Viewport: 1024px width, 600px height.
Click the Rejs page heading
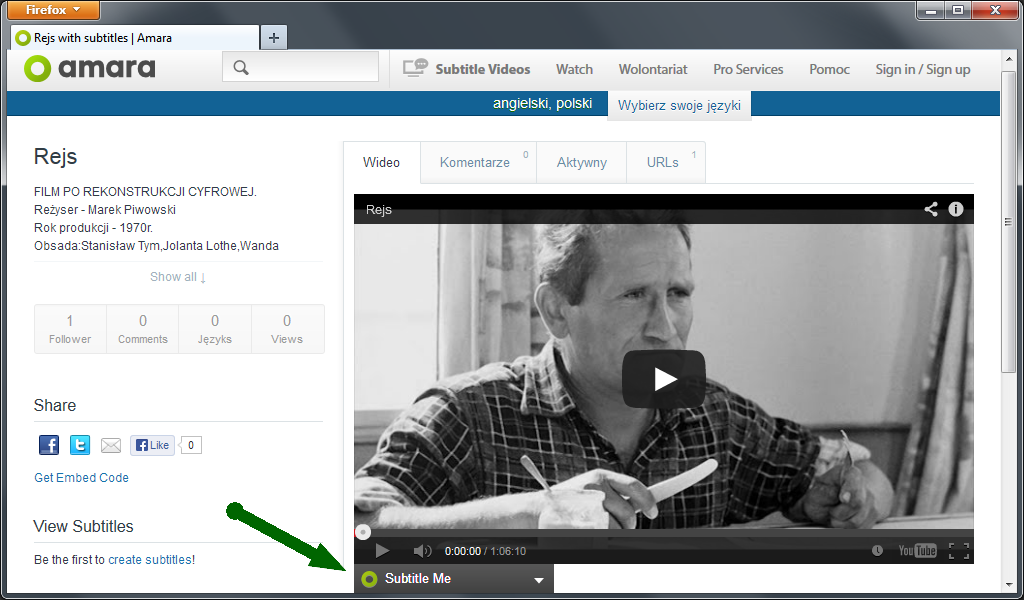point(55,157)
